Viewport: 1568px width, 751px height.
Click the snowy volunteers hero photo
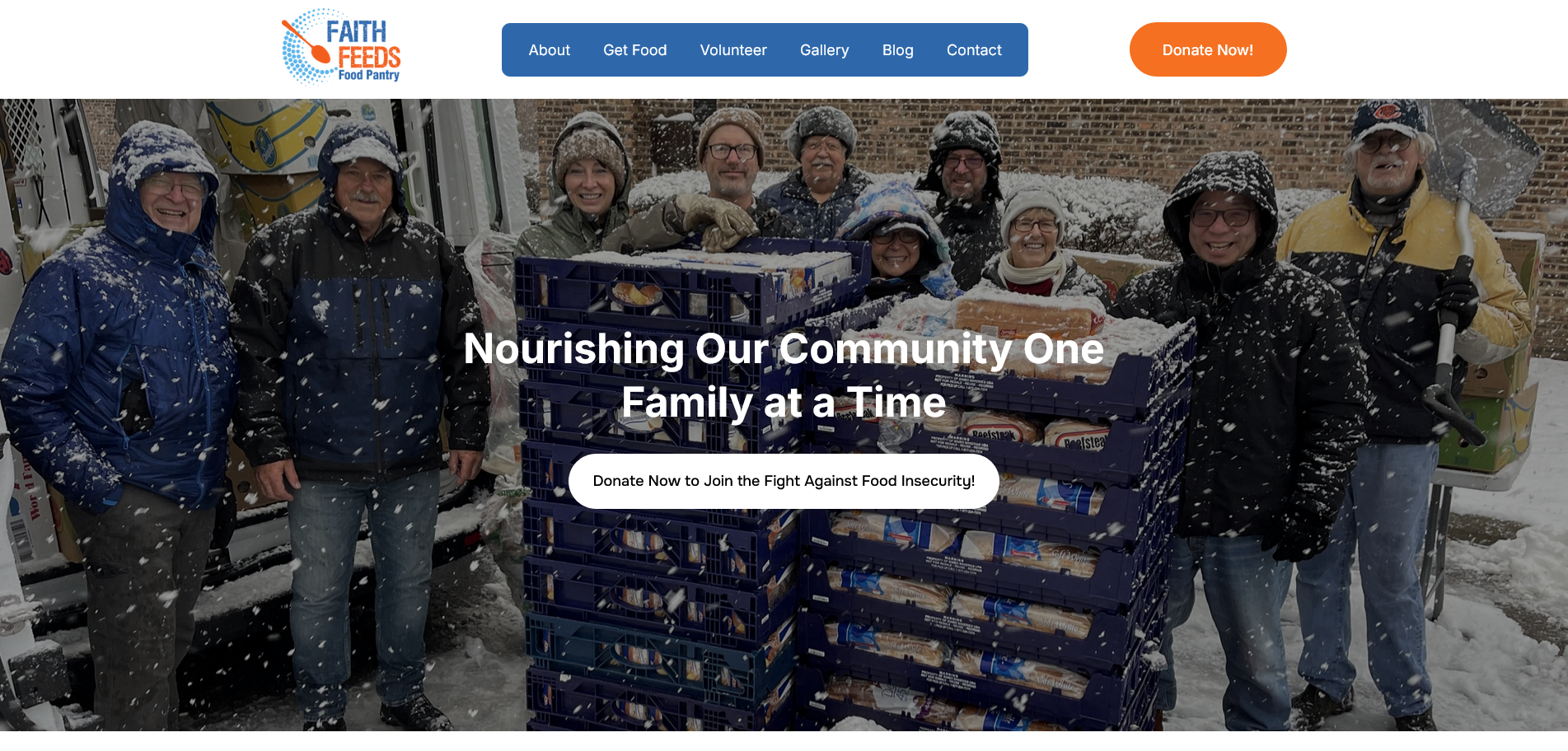click(x=784, y=415)
